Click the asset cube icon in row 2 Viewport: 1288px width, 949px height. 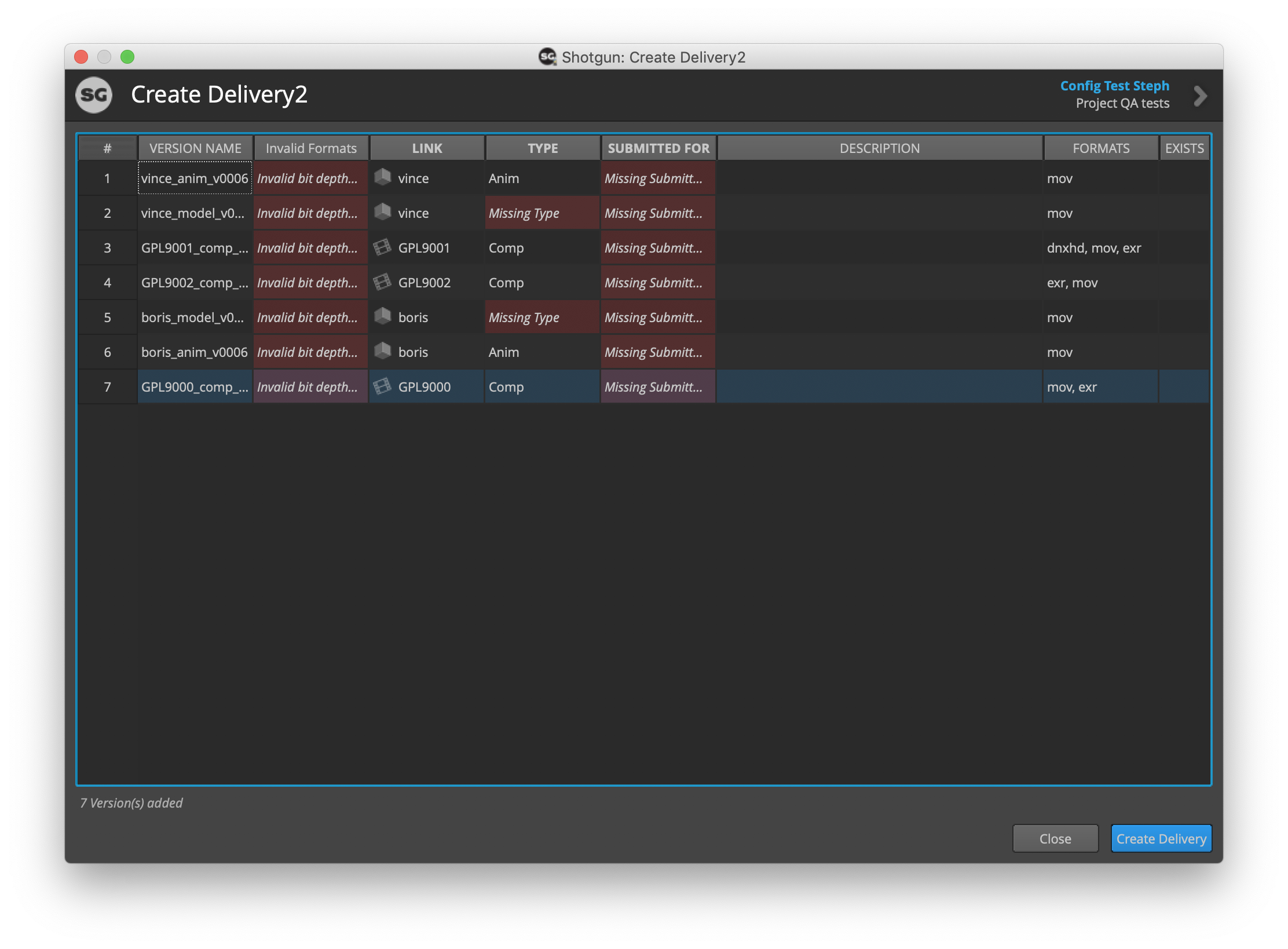[383, 212]
